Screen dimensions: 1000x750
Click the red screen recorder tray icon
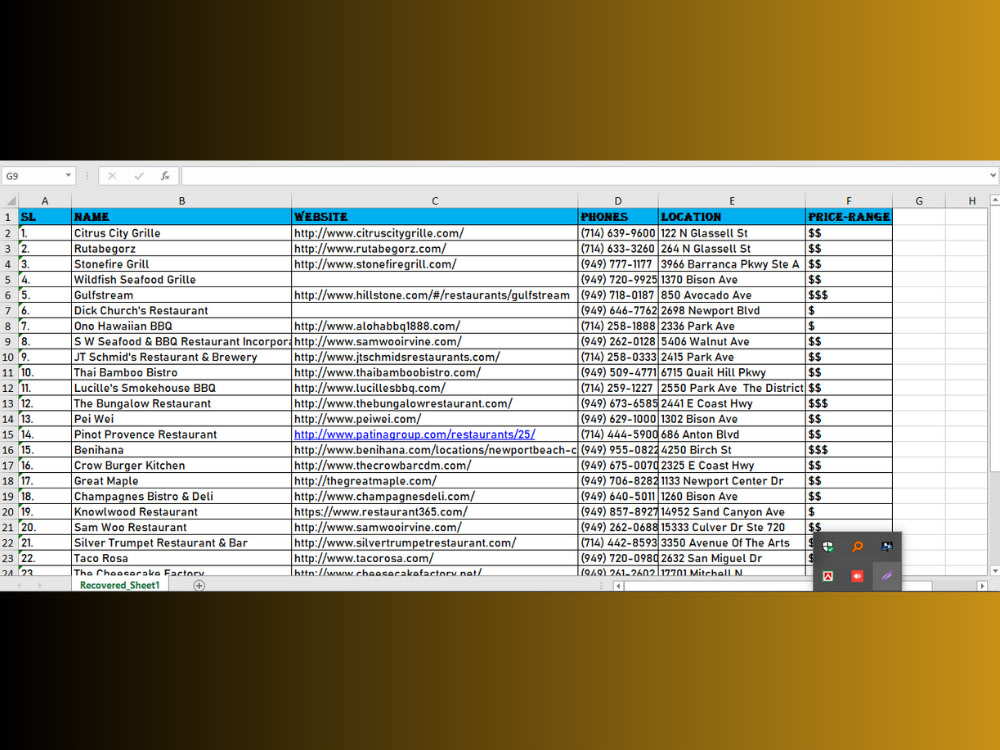click(x=857, y=576)
